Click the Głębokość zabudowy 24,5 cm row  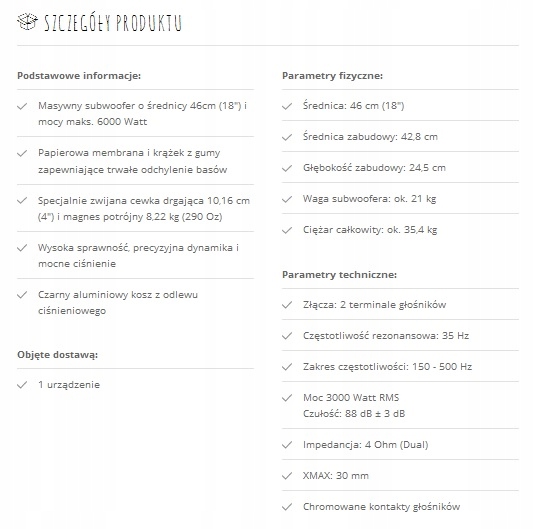[x=400, y=168]
